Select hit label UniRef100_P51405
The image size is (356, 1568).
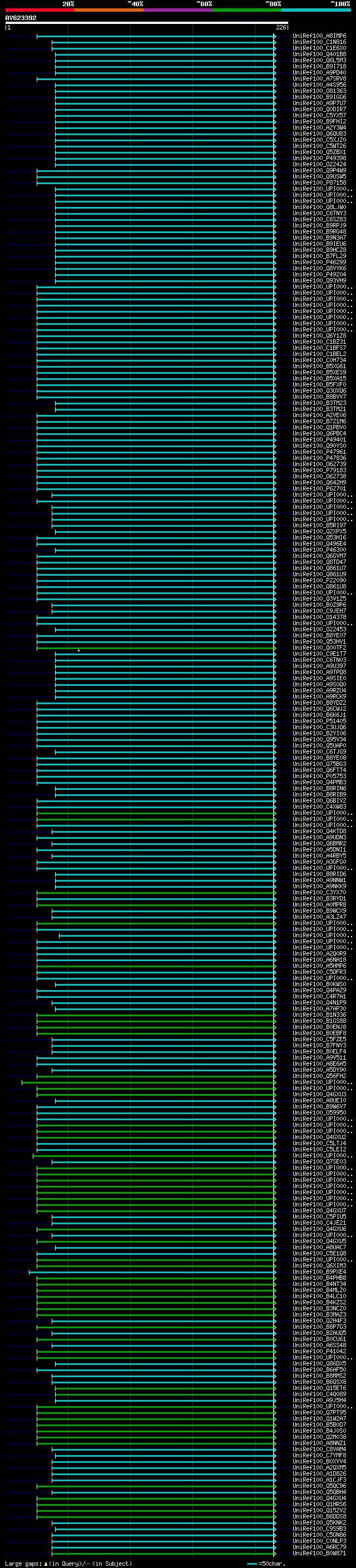[x=319, y=721]
